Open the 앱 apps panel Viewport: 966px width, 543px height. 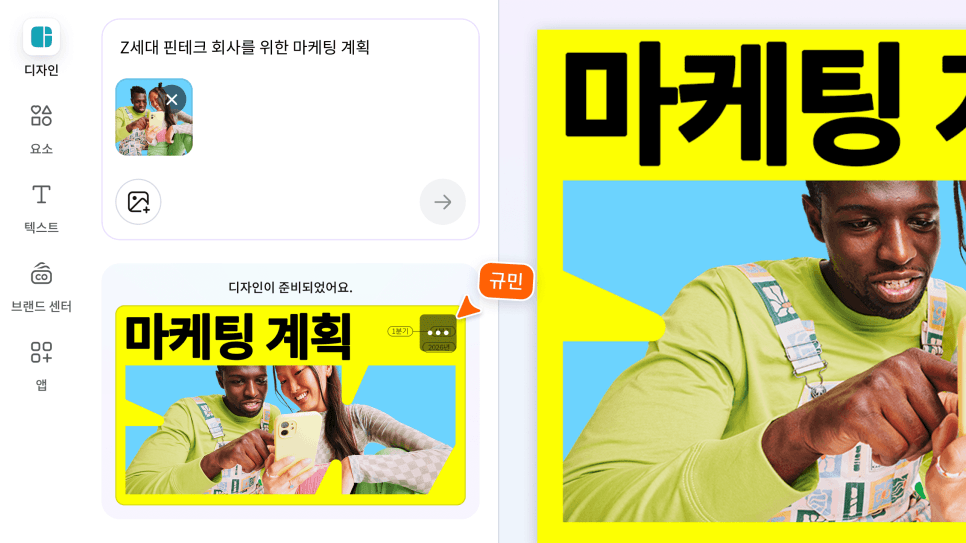tap(41, 366)
